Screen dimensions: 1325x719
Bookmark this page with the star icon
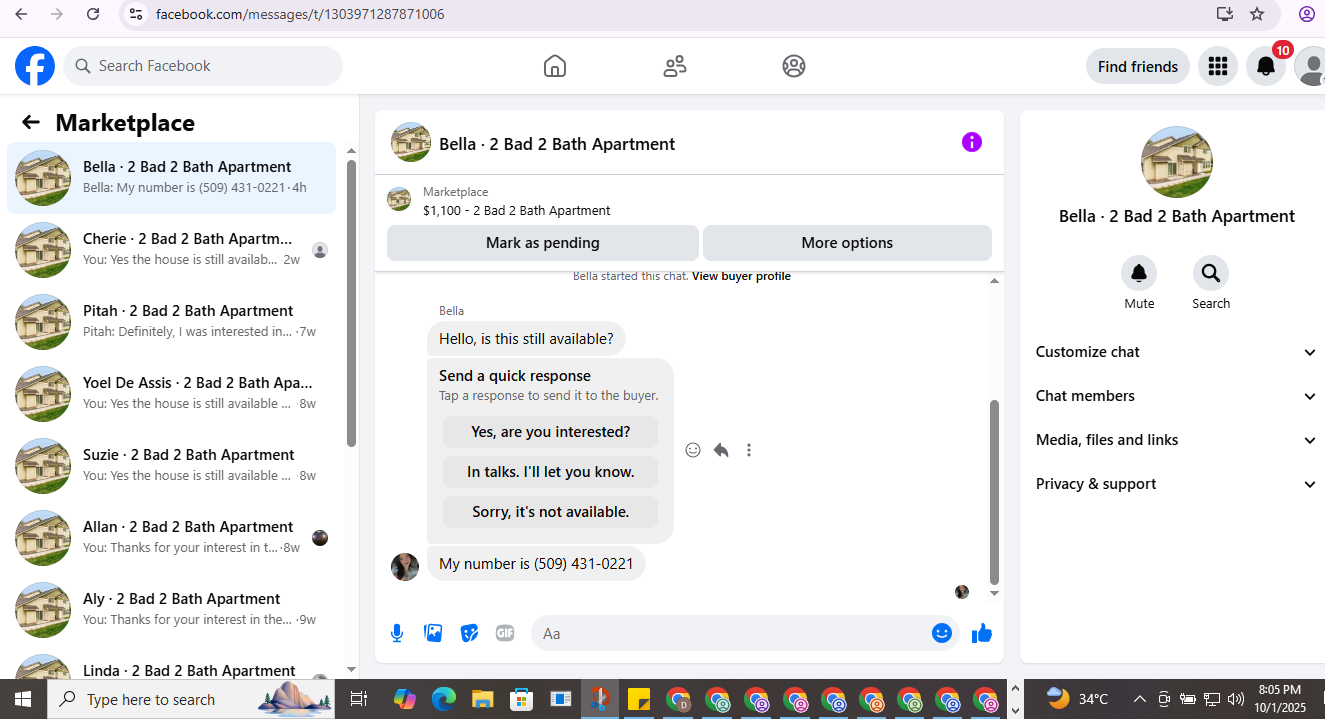point(1257,14)
